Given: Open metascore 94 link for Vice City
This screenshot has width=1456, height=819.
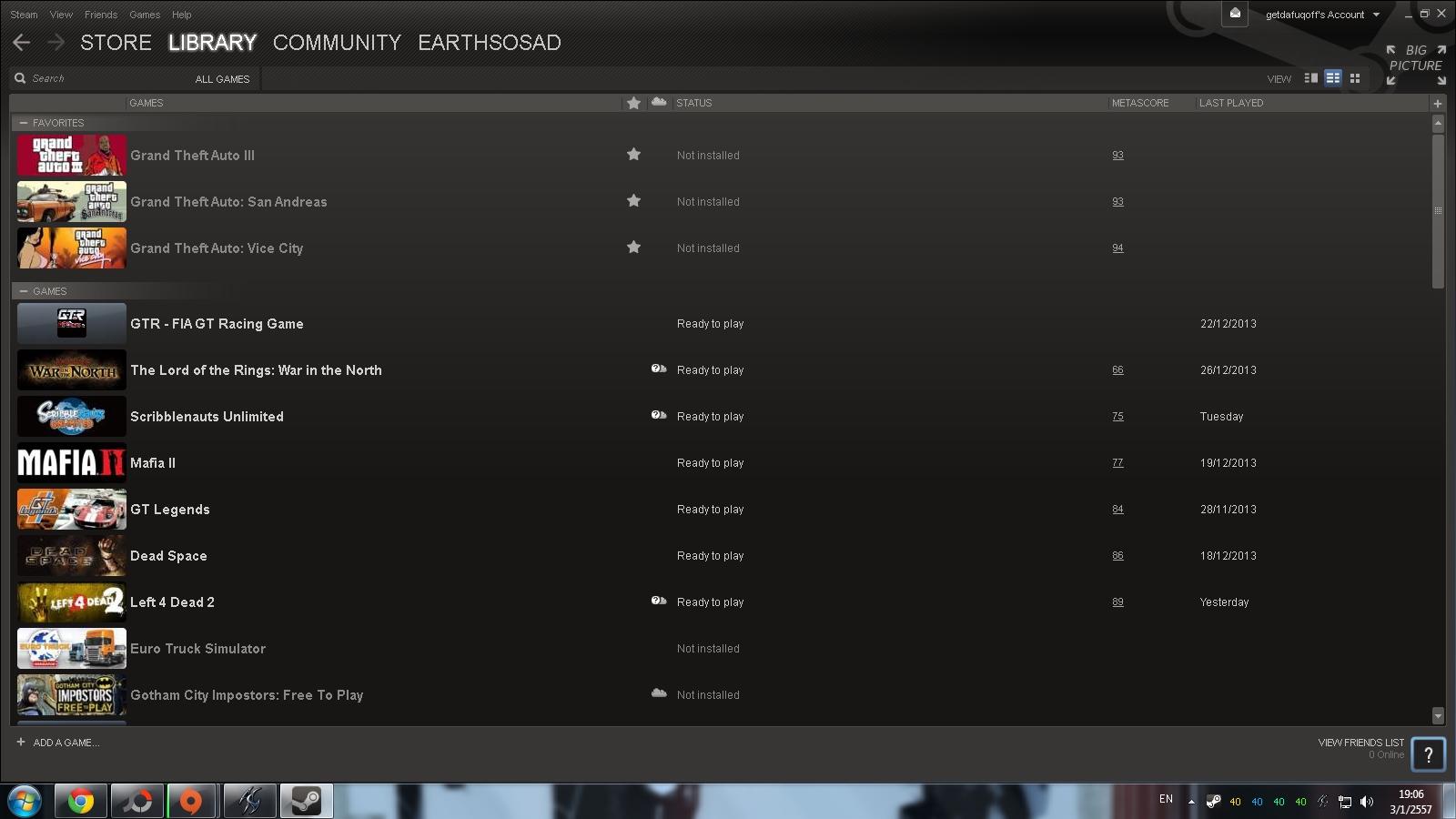Looking at the screenshot, I should click(x=1117, y=248).
